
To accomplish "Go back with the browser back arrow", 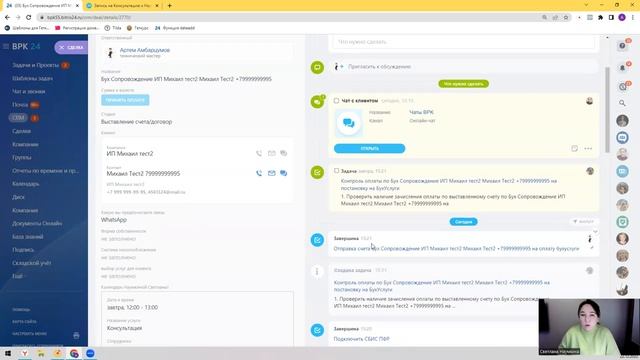I will [x=7, y=17].
